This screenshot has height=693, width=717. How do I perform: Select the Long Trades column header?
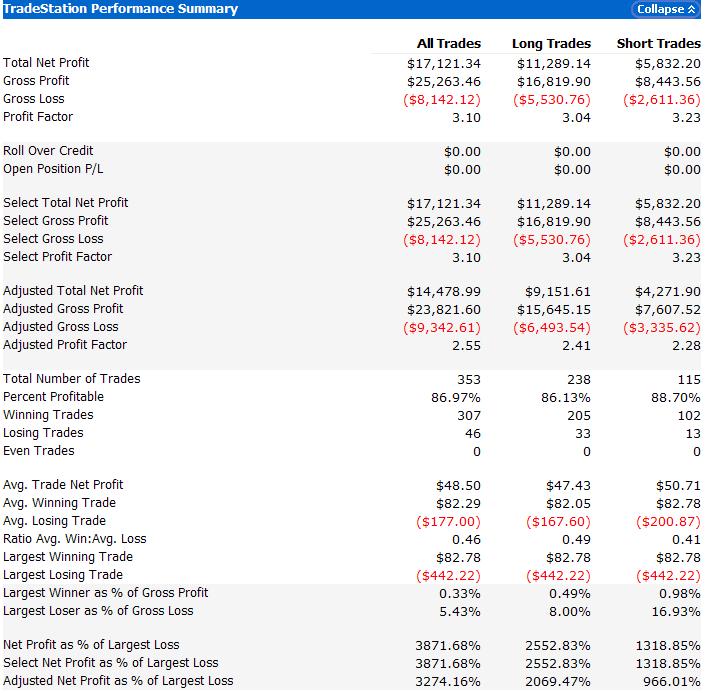click(551, 43)
